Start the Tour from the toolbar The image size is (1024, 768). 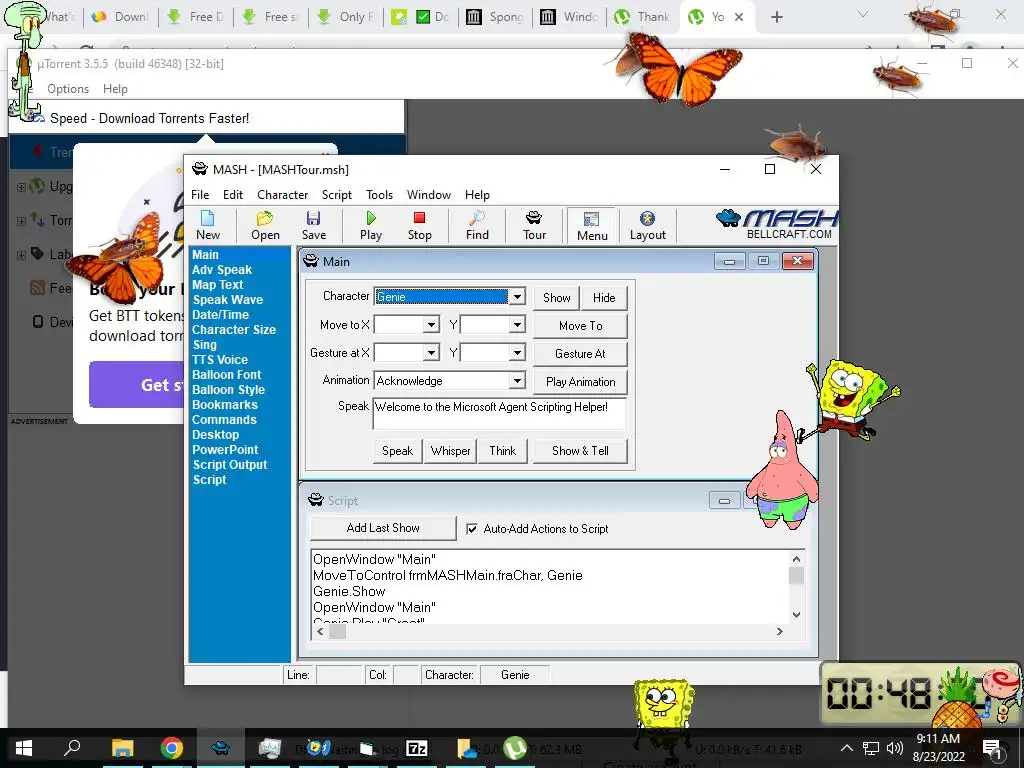[x=534, y=225]
